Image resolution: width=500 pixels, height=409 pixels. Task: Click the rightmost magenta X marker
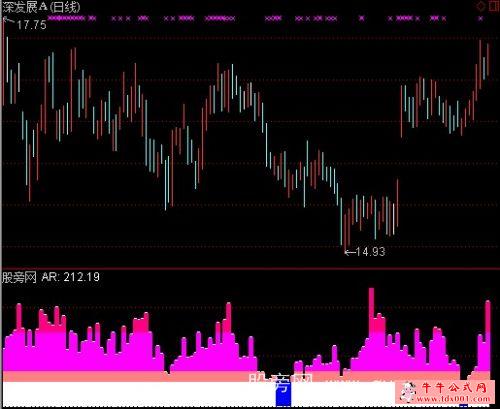point(480,18)
